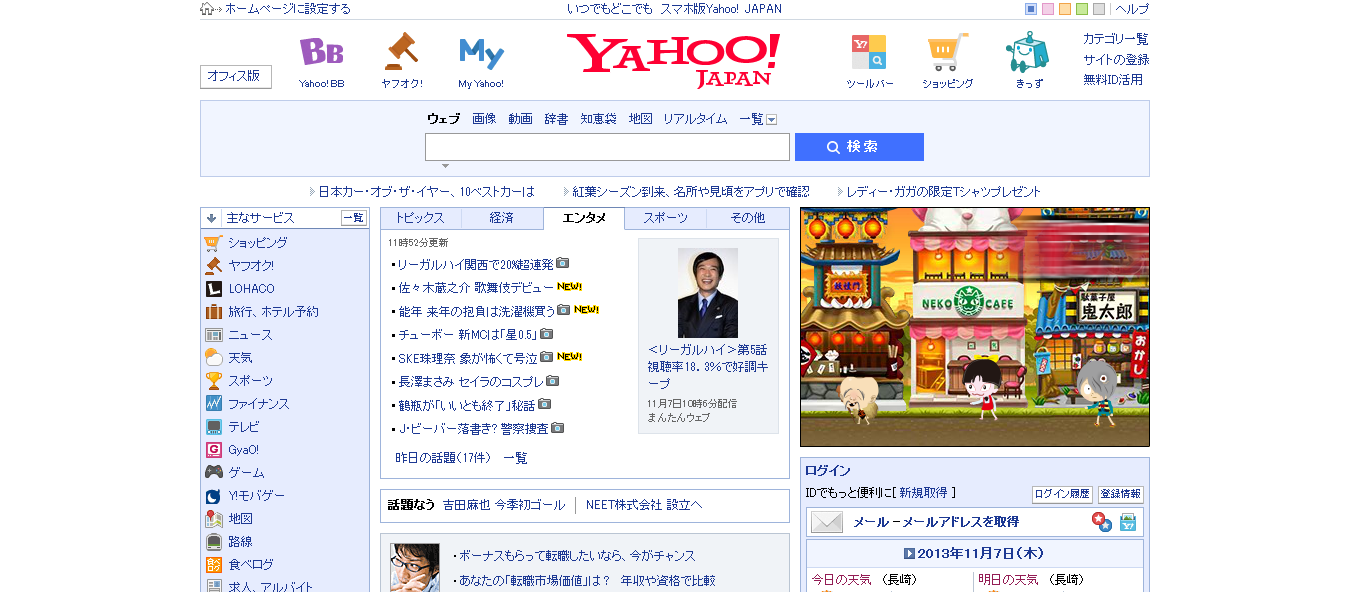Image resolution: width=1349 pixels, height=592 pixels.
Task: Open the 新規取得 link in login box
Action: [923, 493]
